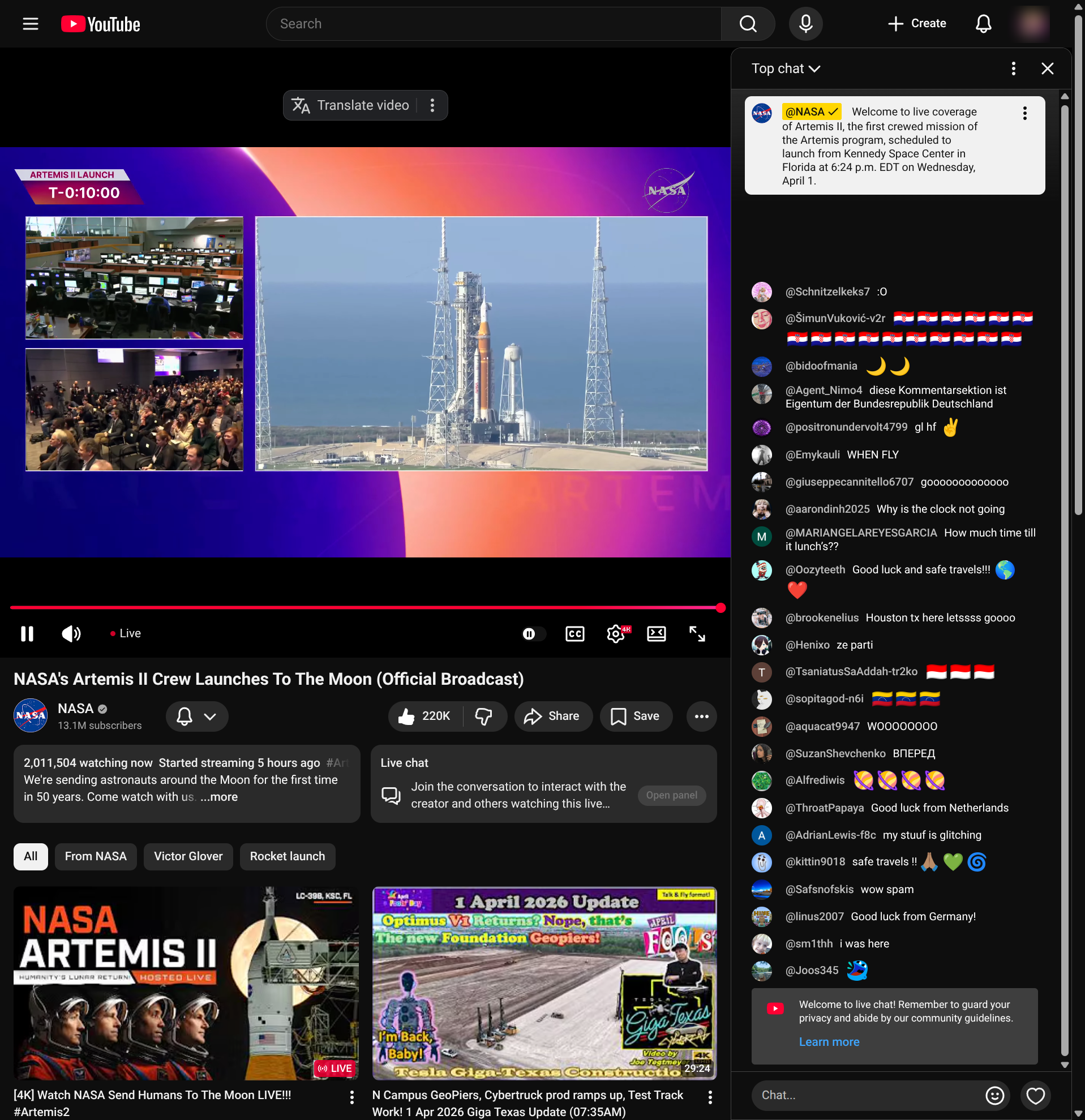Open more actions ellipsis under video

701,716
